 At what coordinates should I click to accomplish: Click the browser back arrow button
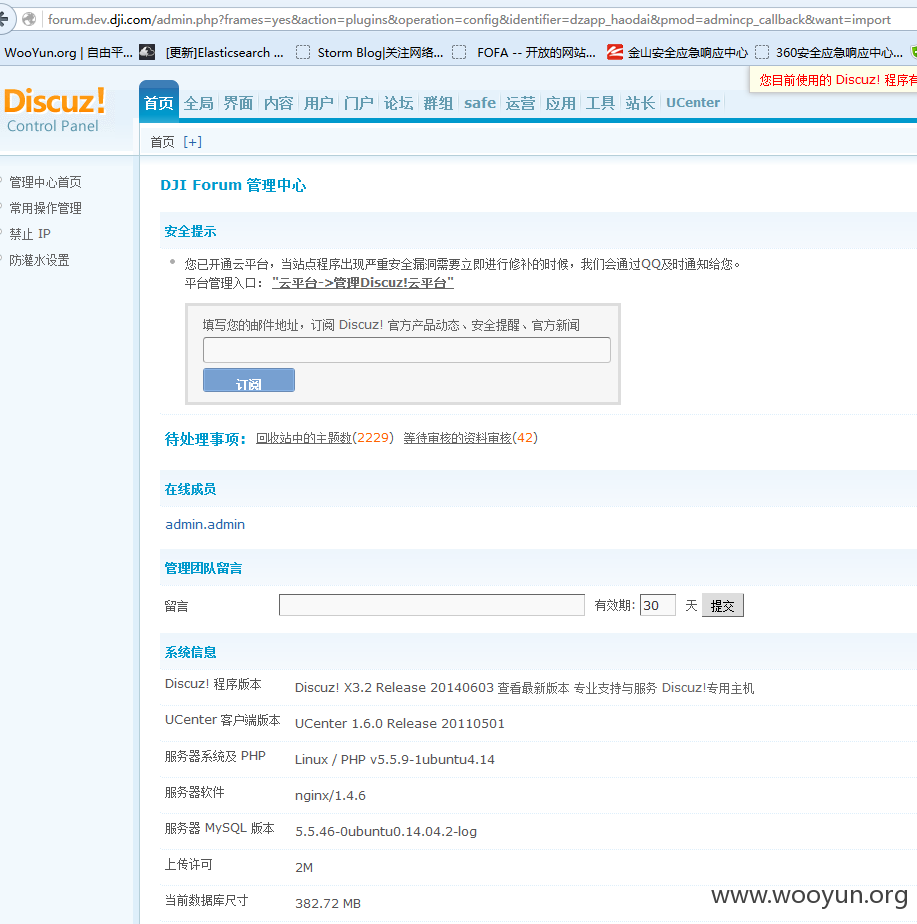coord(5,19)
